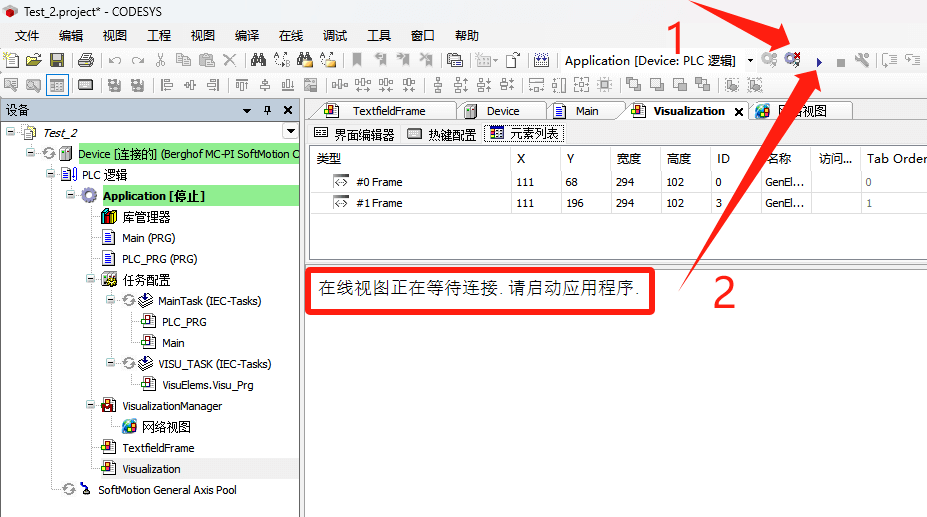Screen dimensions: 927x517
Task: Click the Cut scissors icon
Action: click(x=160, y=61)
